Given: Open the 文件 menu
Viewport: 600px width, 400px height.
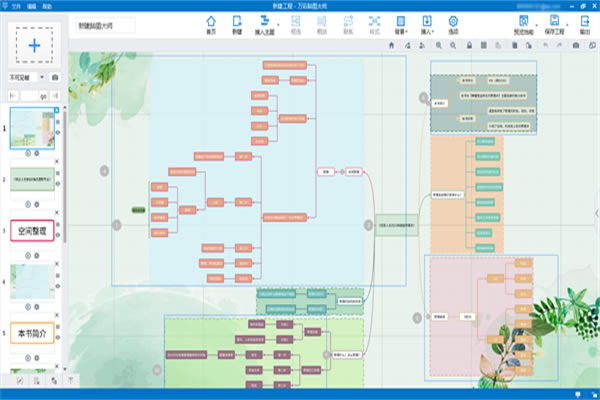Looking at the screenshot, I should click(16, 6).
